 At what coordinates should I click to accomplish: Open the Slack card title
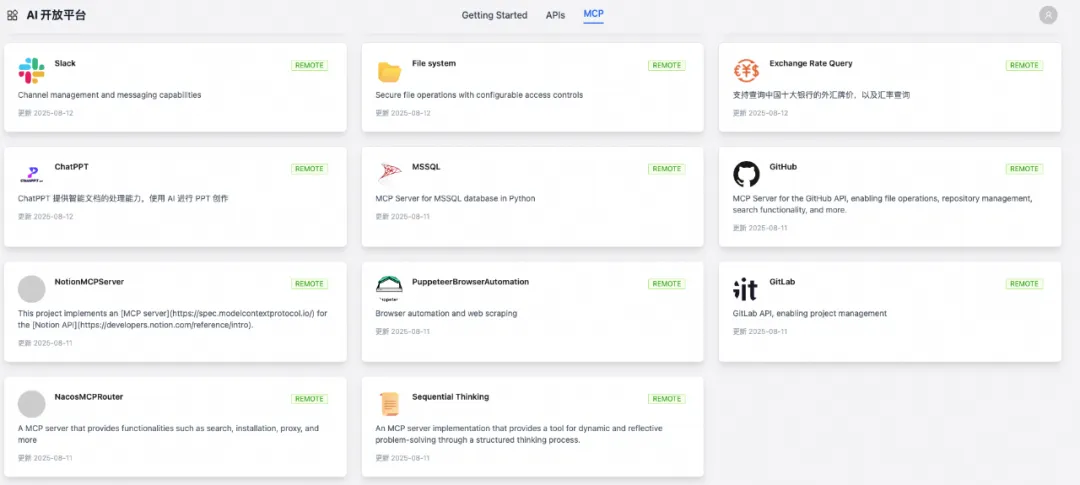[x=65, y=63]
